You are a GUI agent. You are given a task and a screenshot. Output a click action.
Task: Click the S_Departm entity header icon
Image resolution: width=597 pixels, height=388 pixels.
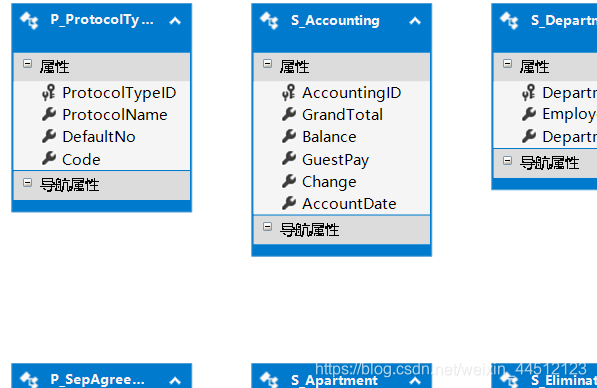(509, 21)
